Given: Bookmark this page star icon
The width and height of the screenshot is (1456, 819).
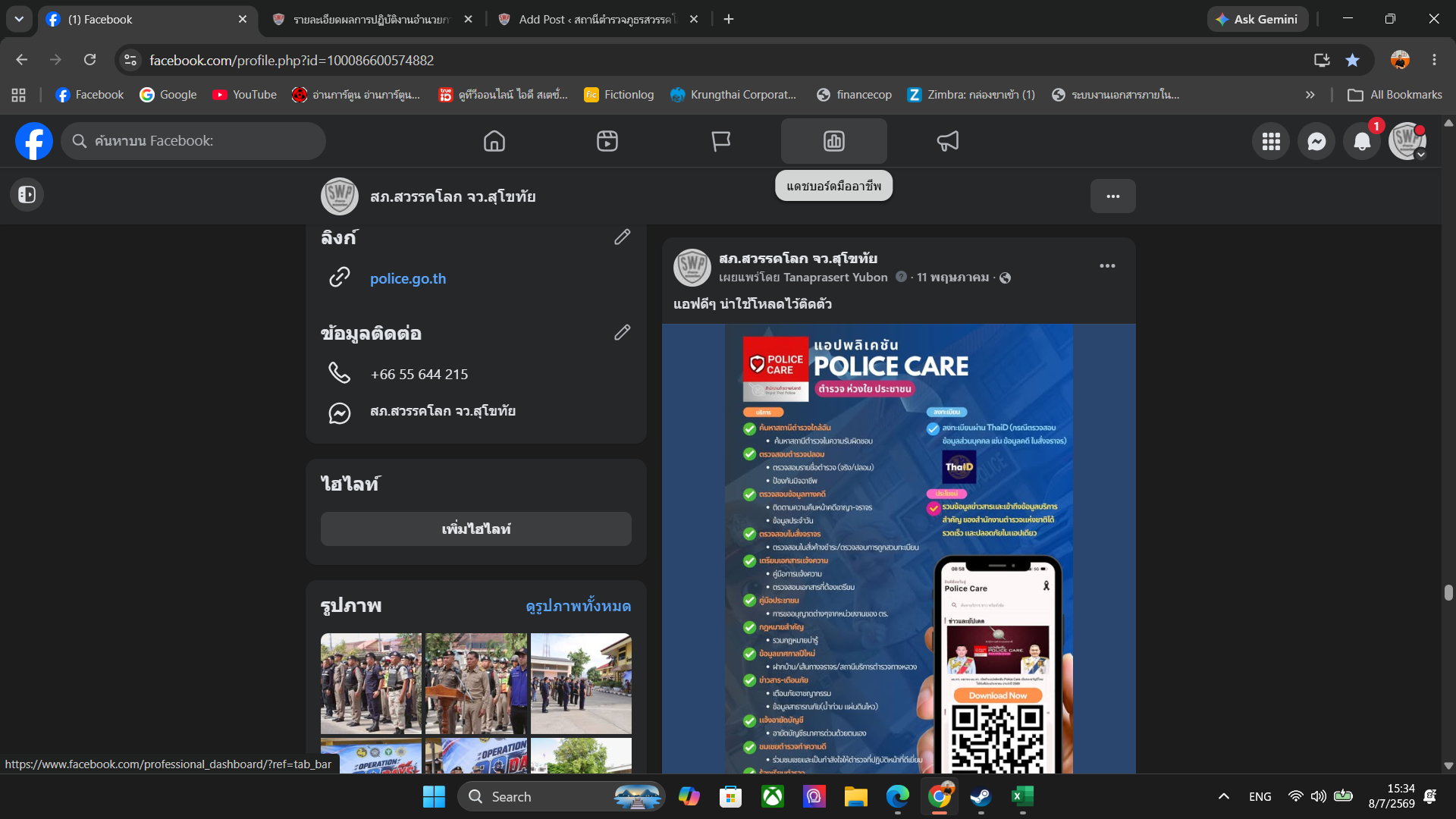Looking at the screenshot, I should [1352, 60].
